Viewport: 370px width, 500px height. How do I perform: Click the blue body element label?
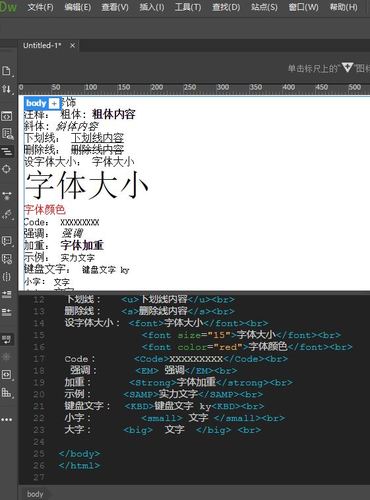(x=36, y=103)
